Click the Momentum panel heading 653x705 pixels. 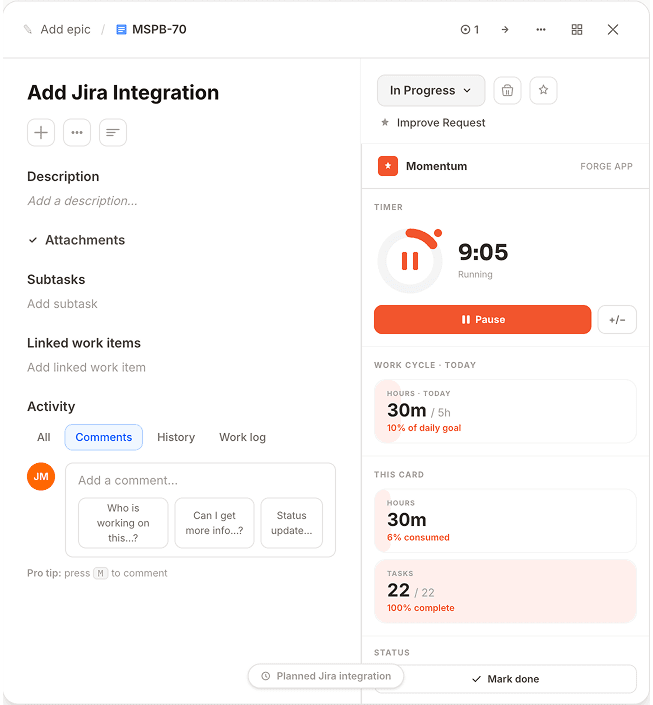coord(436,166)
